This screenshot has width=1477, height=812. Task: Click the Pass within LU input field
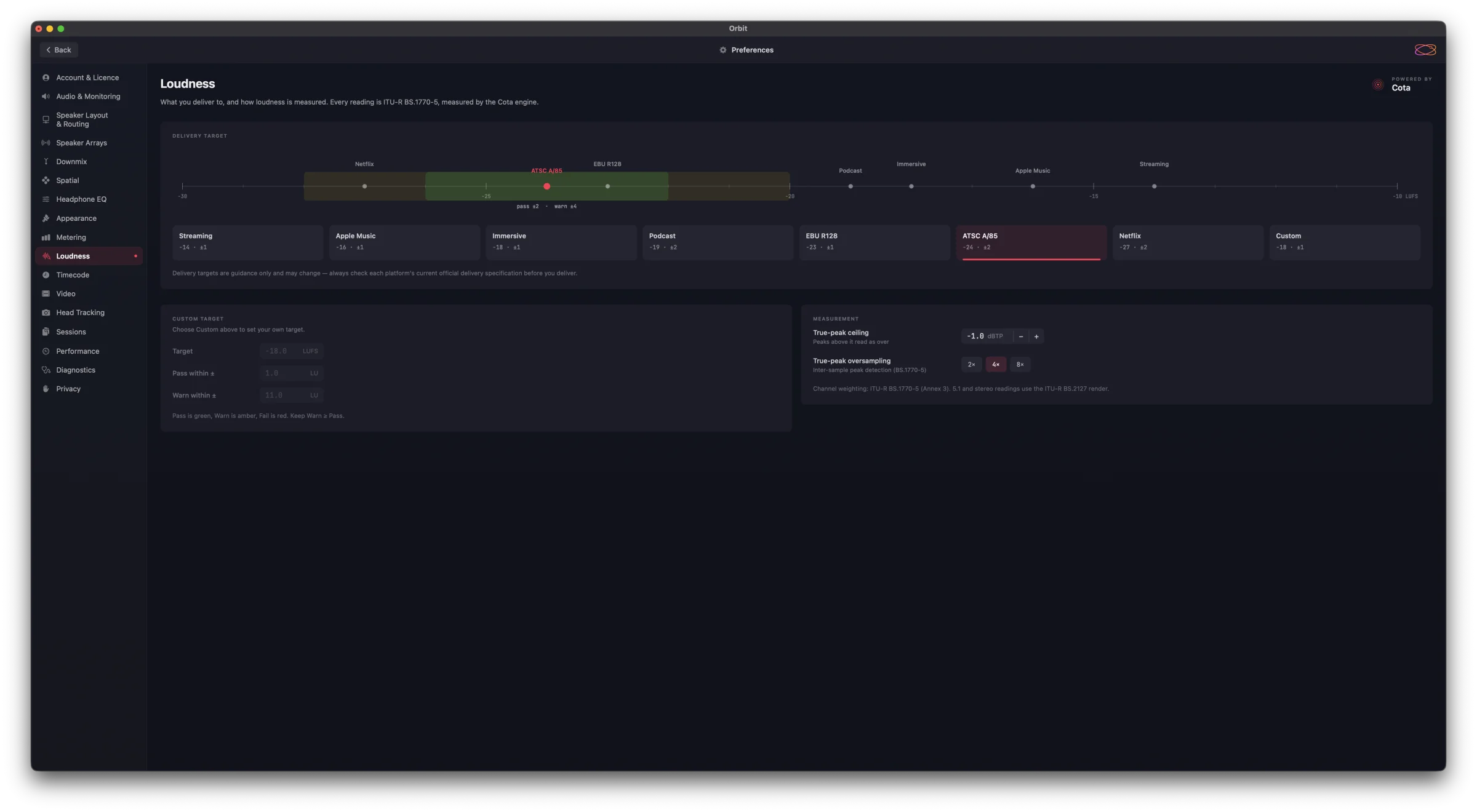[292, 373]
